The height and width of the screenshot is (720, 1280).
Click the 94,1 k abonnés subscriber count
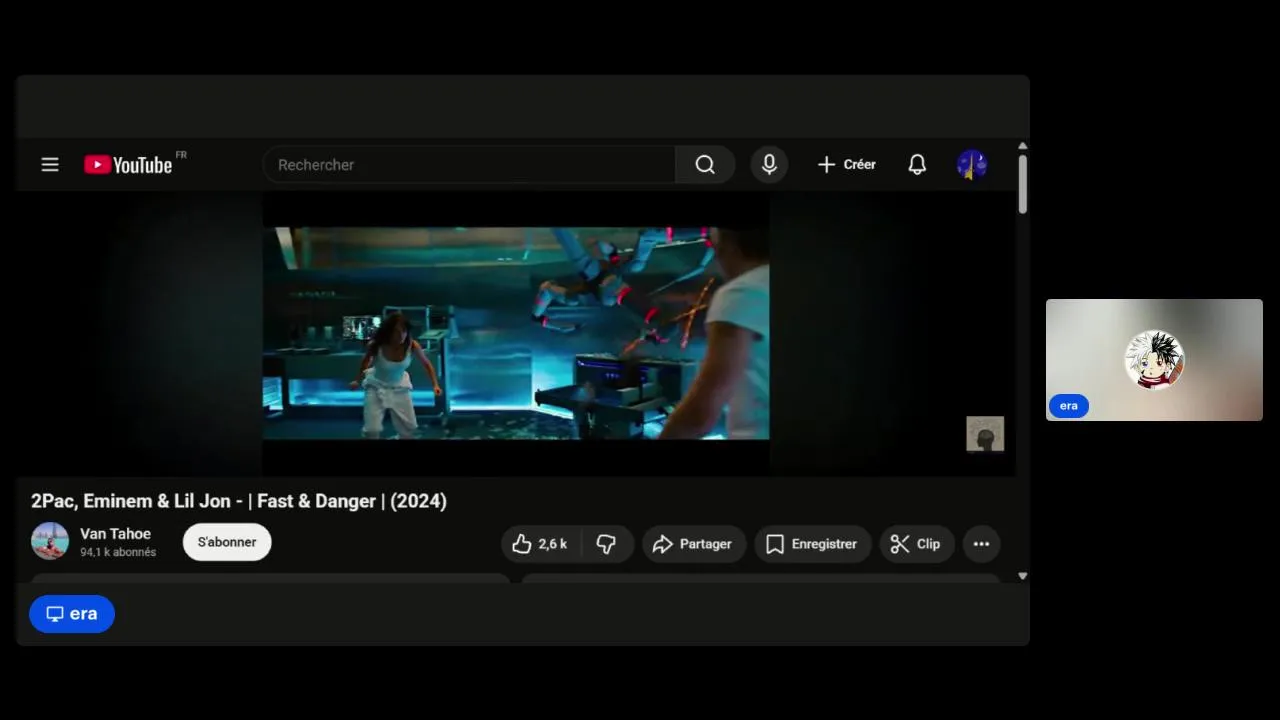(118, 552)
